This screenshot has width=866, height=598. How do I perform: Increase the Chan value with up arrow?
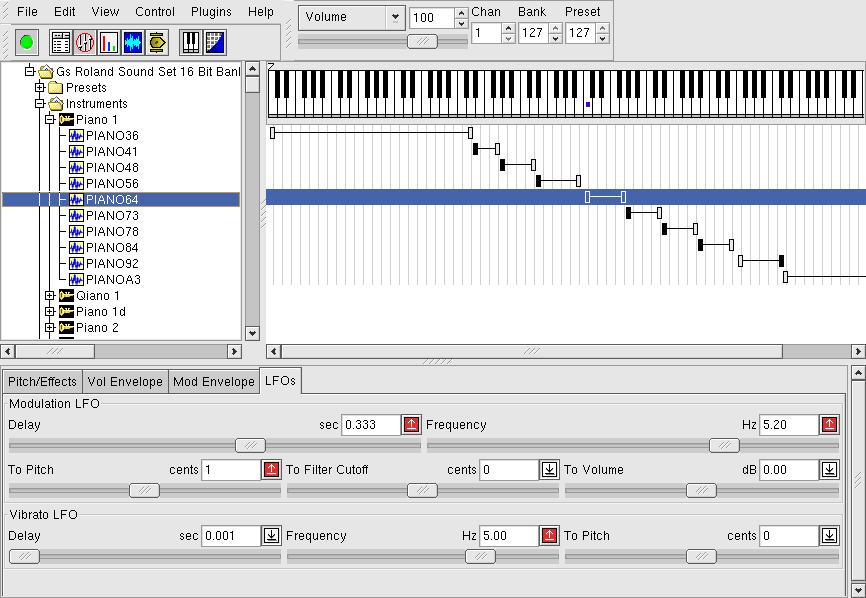pyautogui.click(x=507, y=28)
